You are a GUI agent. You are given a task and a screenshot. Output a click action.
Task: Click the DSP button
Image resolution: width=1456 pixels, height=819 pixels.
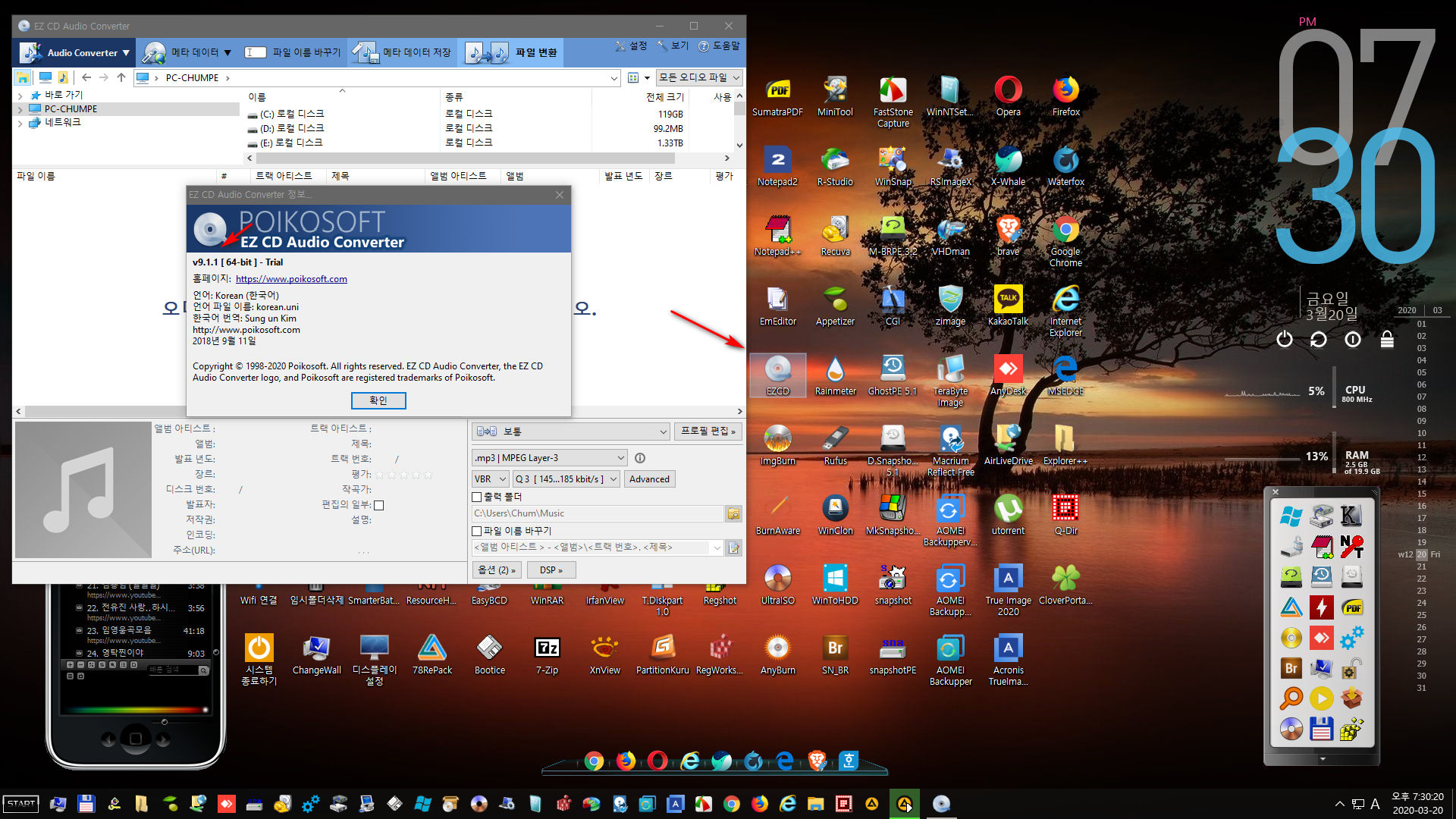tap(551, 570)
